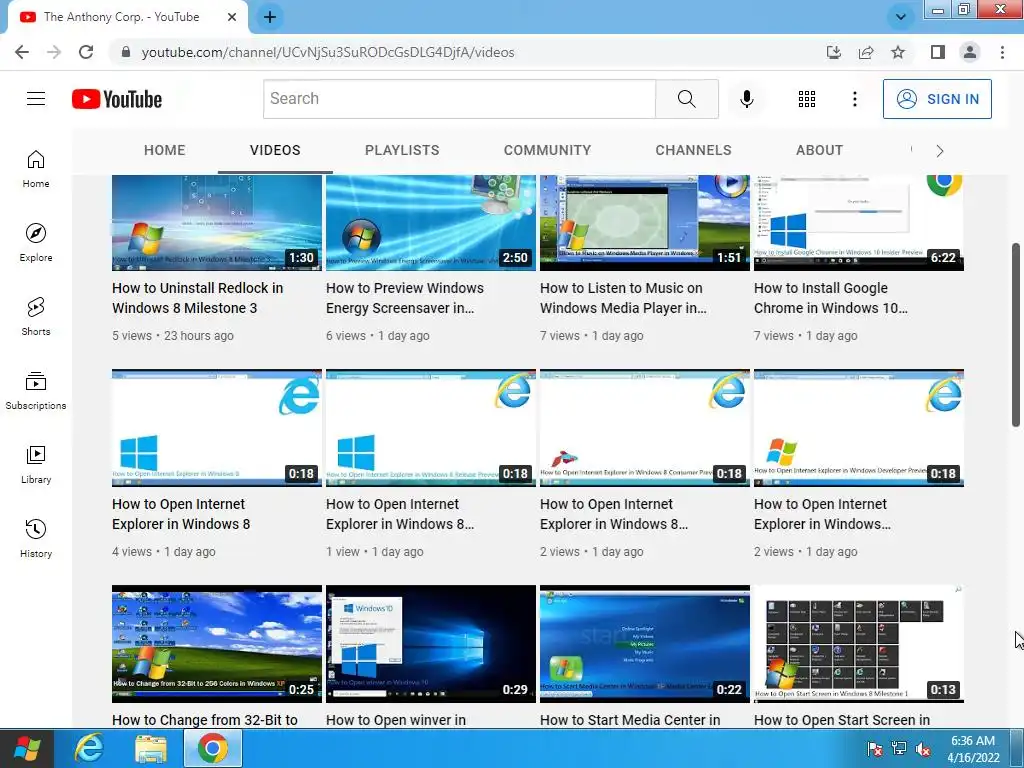Screen dimensions: 1024x768
Task: Click the Chrome taskbar button
Action: click(213, 748)
